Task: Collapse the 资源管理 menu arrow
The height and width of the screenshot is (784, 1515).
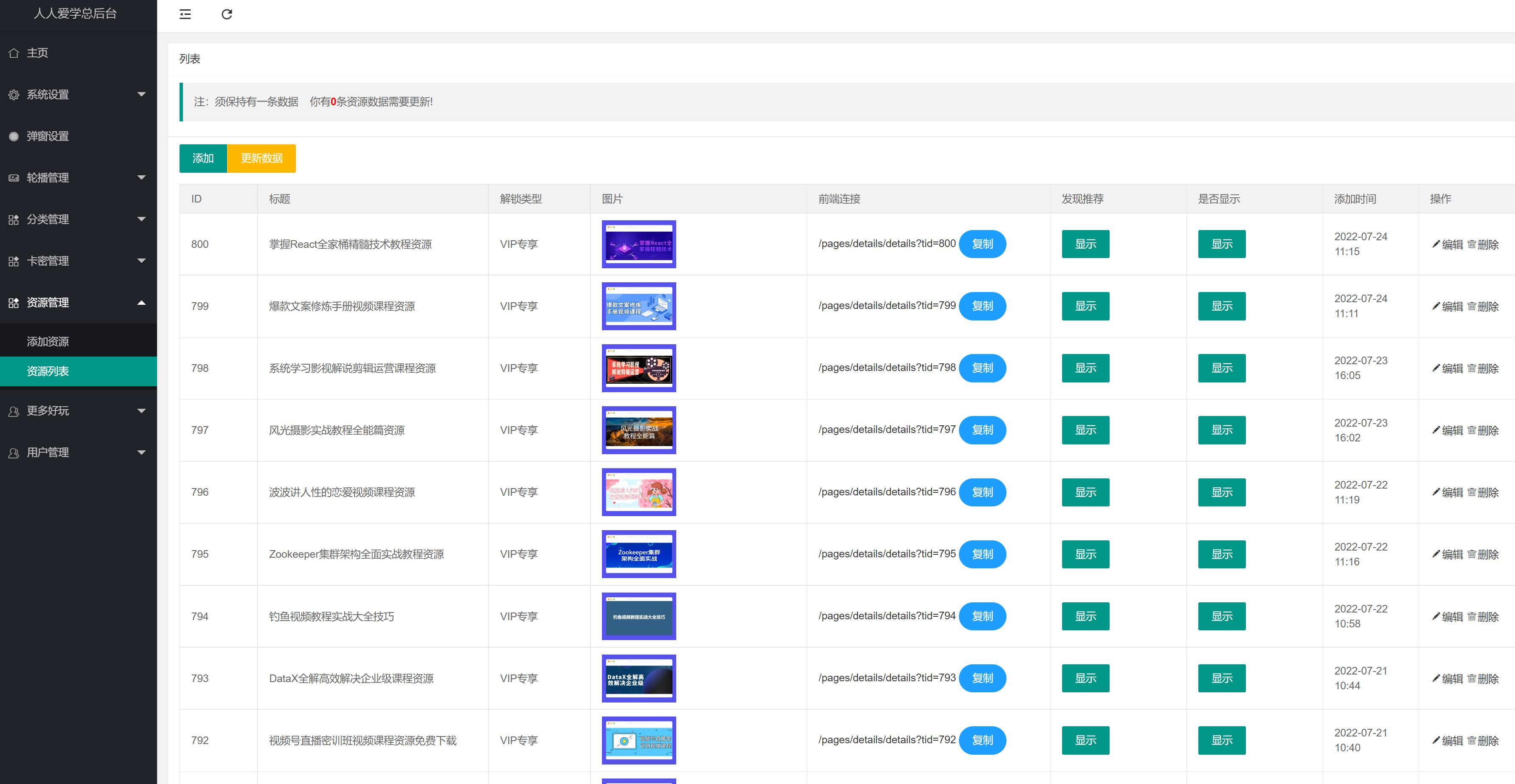Action: coord(141,302)
